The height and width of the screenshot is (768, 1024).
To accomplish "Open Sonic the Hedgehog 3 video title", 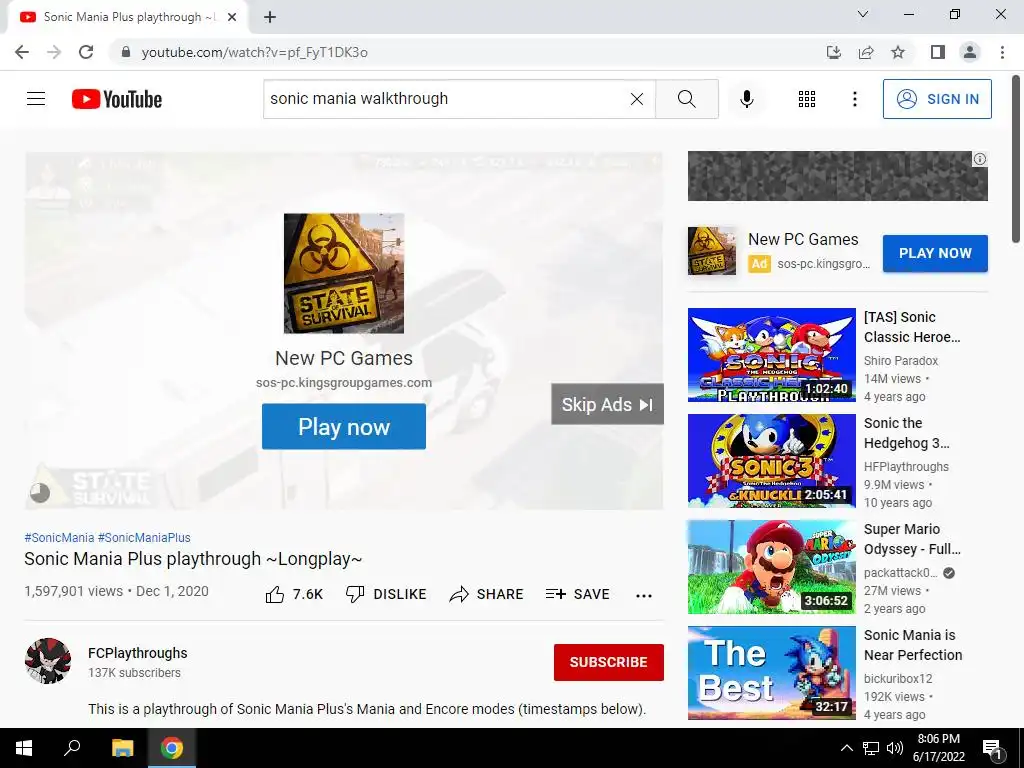I will [x=906, y=433].
